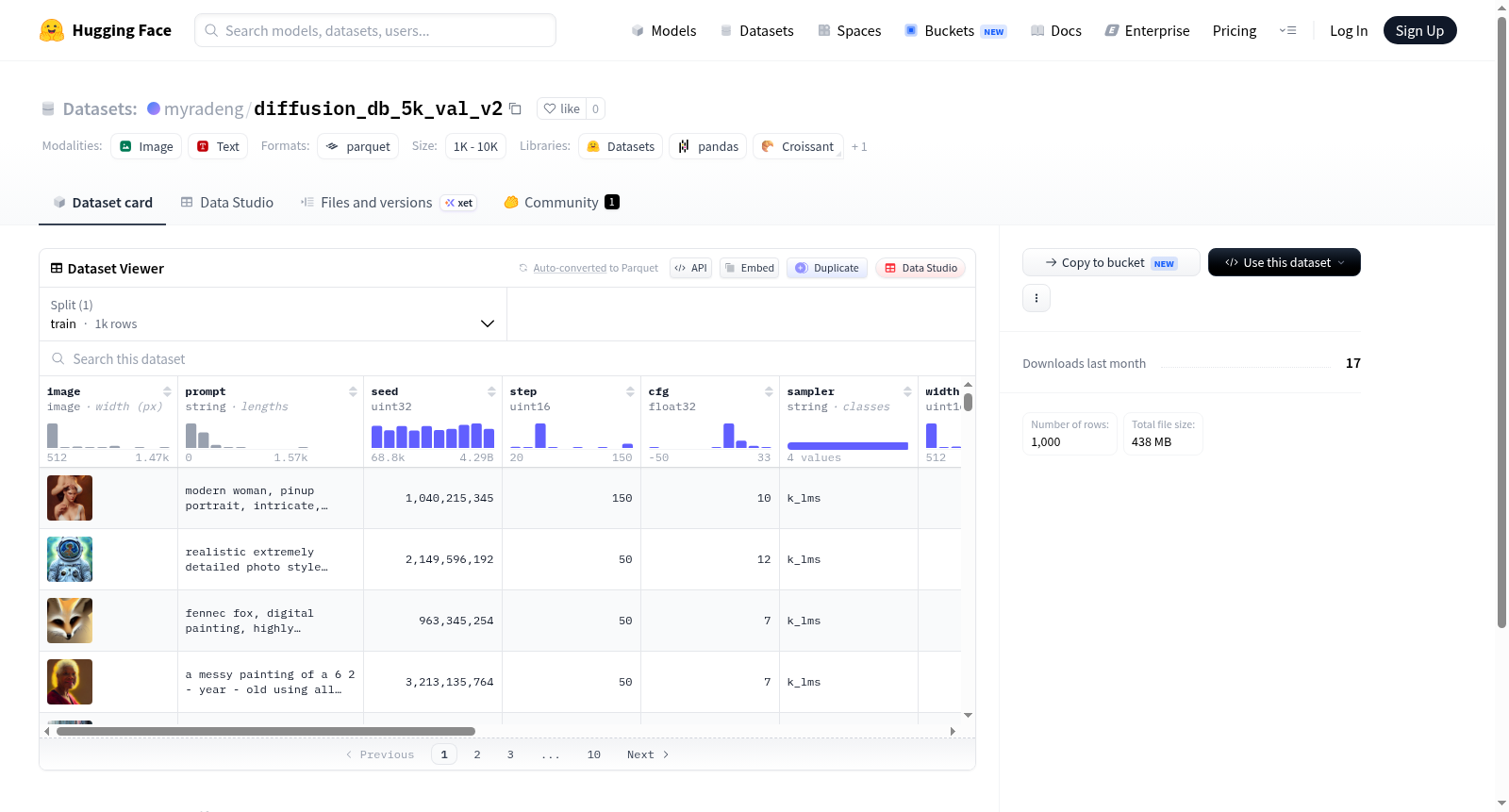Sort the prompt column with its arrows
Viewport: 1509px width, 812px height.
click(x=353, y=391)
